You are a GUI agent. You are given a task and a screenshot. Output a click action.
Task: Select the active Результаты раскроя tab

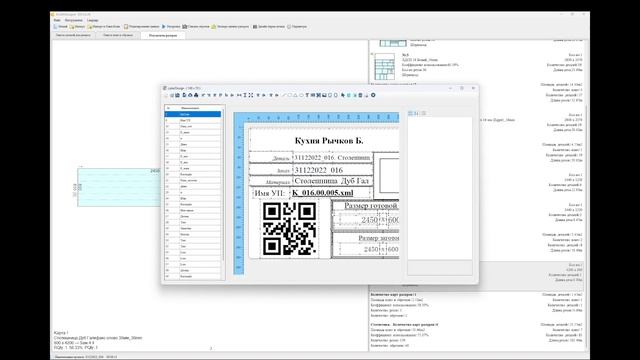pyautogui.click(x=163, y=36)
